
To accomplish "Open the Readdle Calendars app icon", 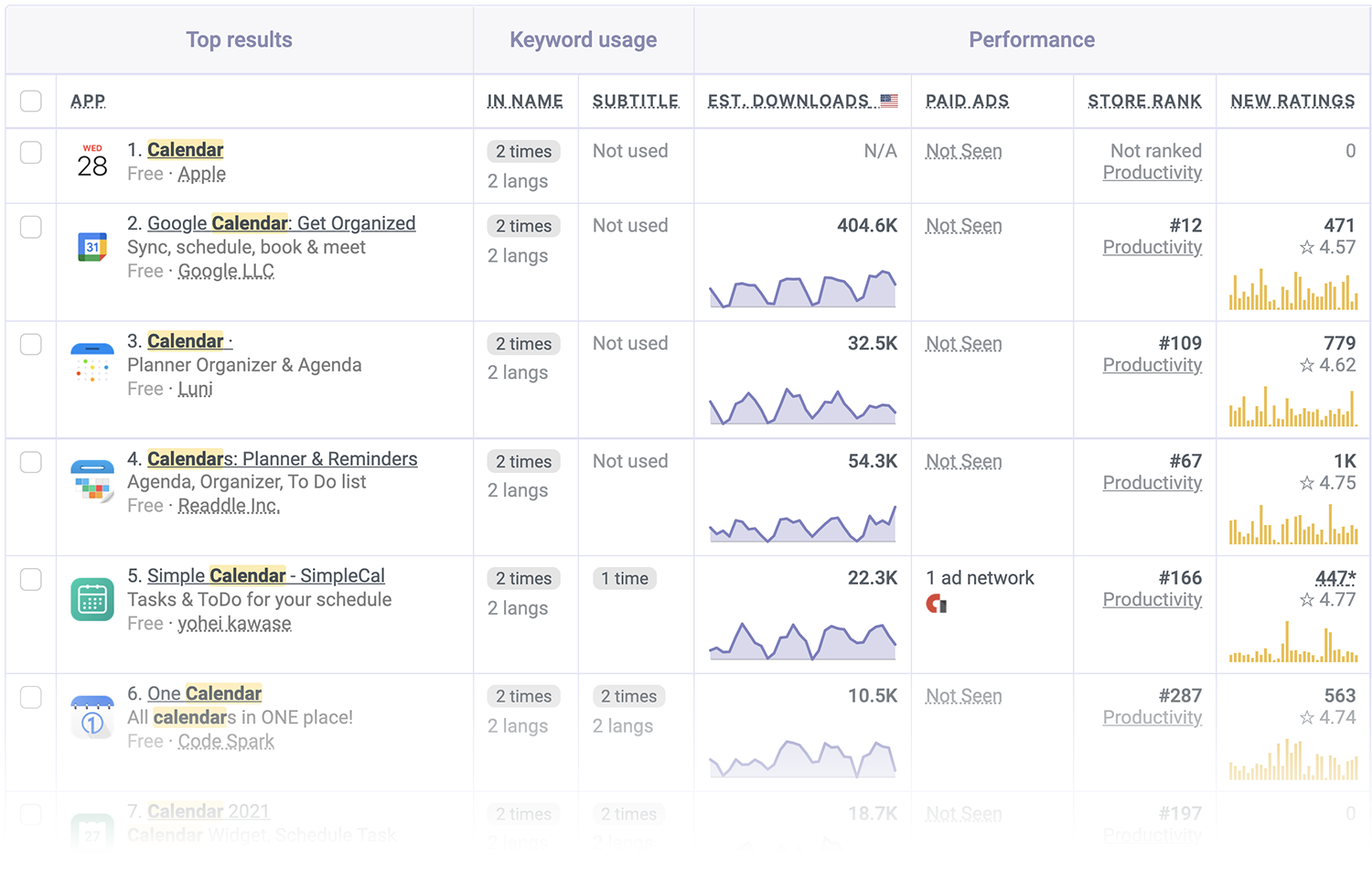I will coord(92,482).
